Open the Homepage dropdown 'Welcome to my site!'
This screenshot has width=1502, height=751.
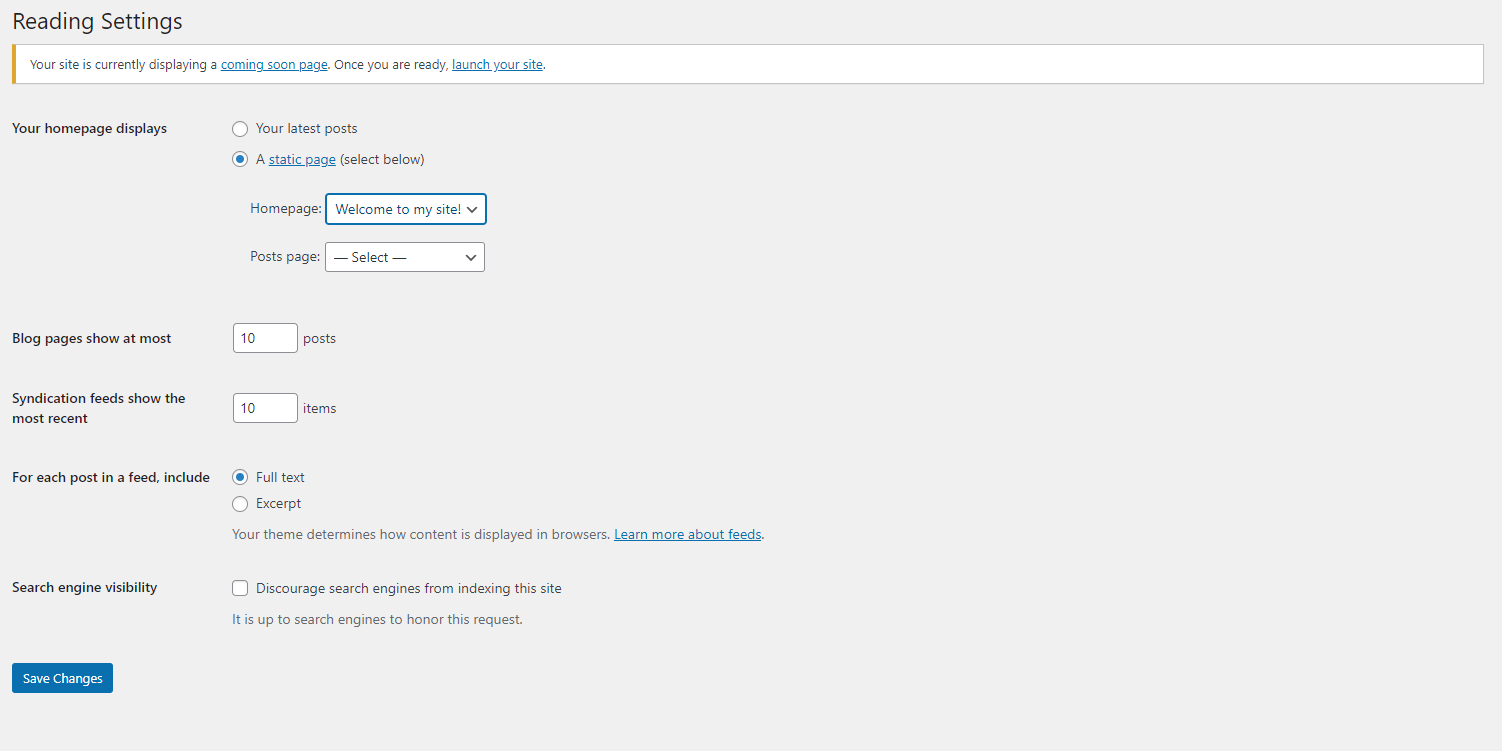(406, 209)
